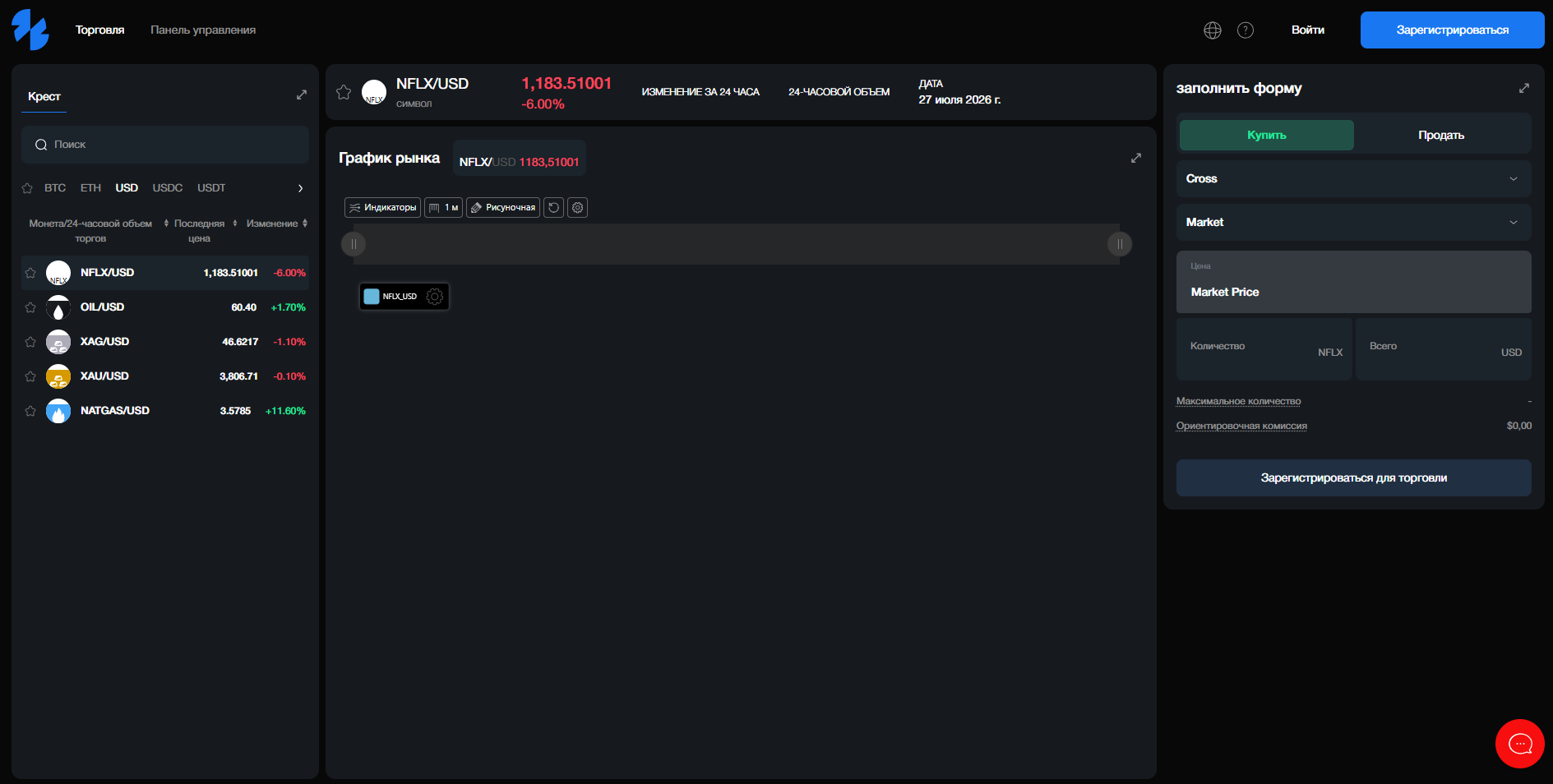1553x784 pixels.
Task: Open the help question mark icon
Action: click(x=1246, y=30)
